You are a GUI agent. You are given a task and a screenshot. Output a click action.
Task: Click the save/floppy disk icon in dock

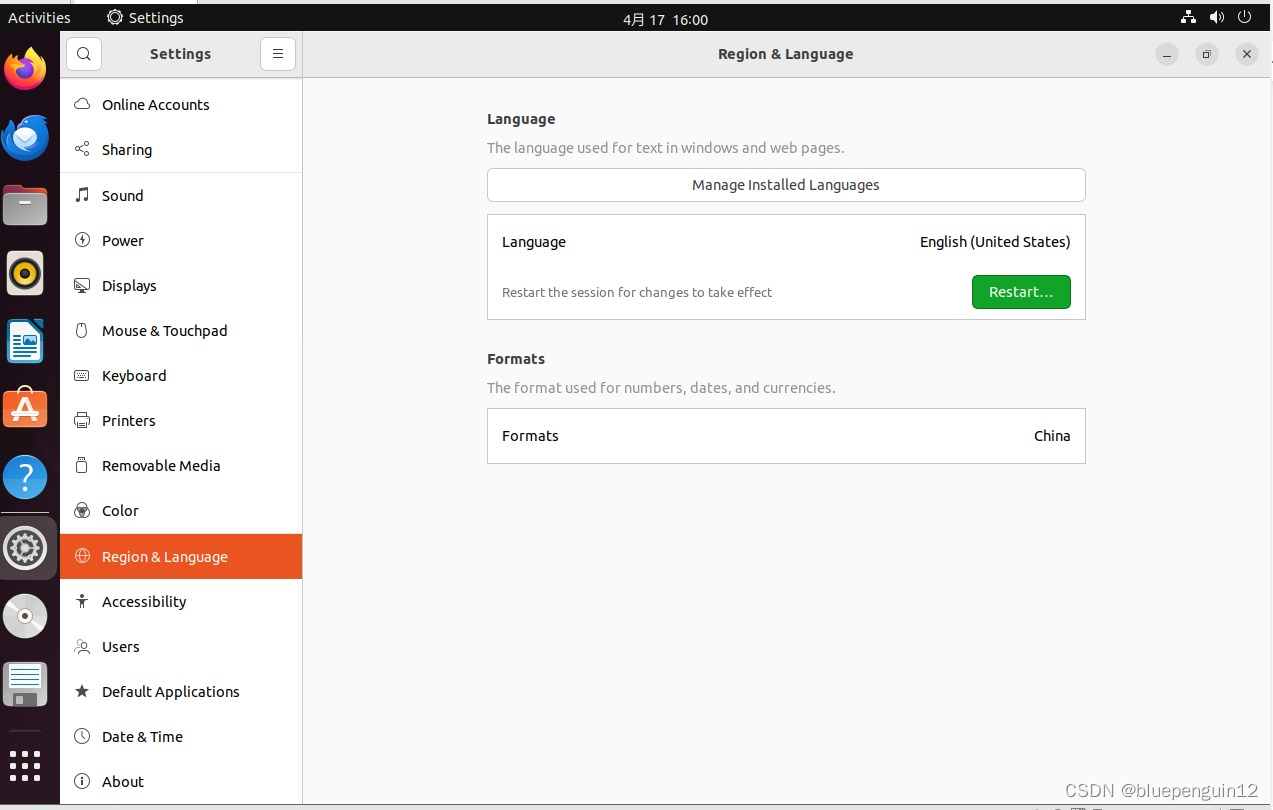pyautogui.click(x=25, y=685)
